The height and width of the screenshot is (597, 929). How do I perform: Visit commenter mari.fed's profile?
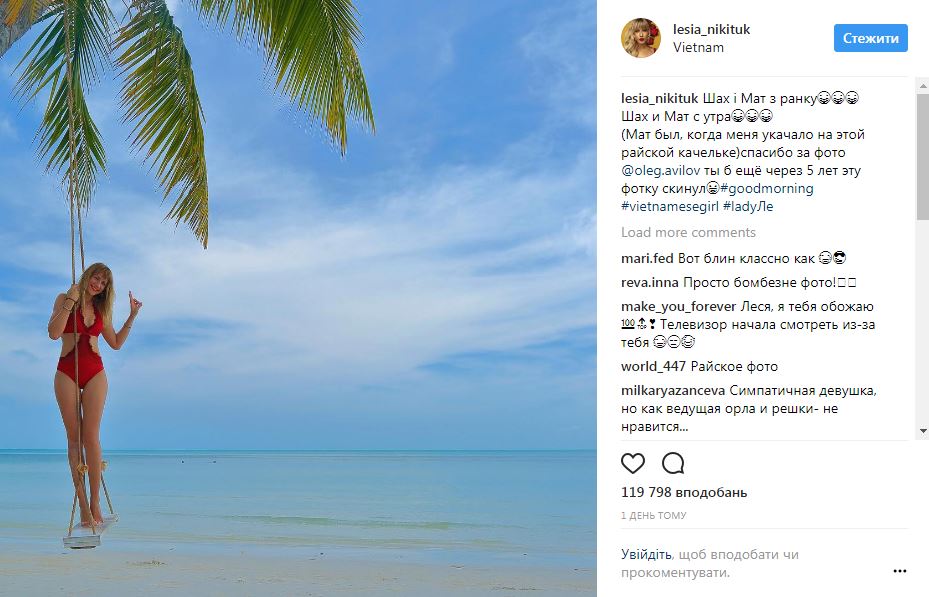tap(647, 258)
